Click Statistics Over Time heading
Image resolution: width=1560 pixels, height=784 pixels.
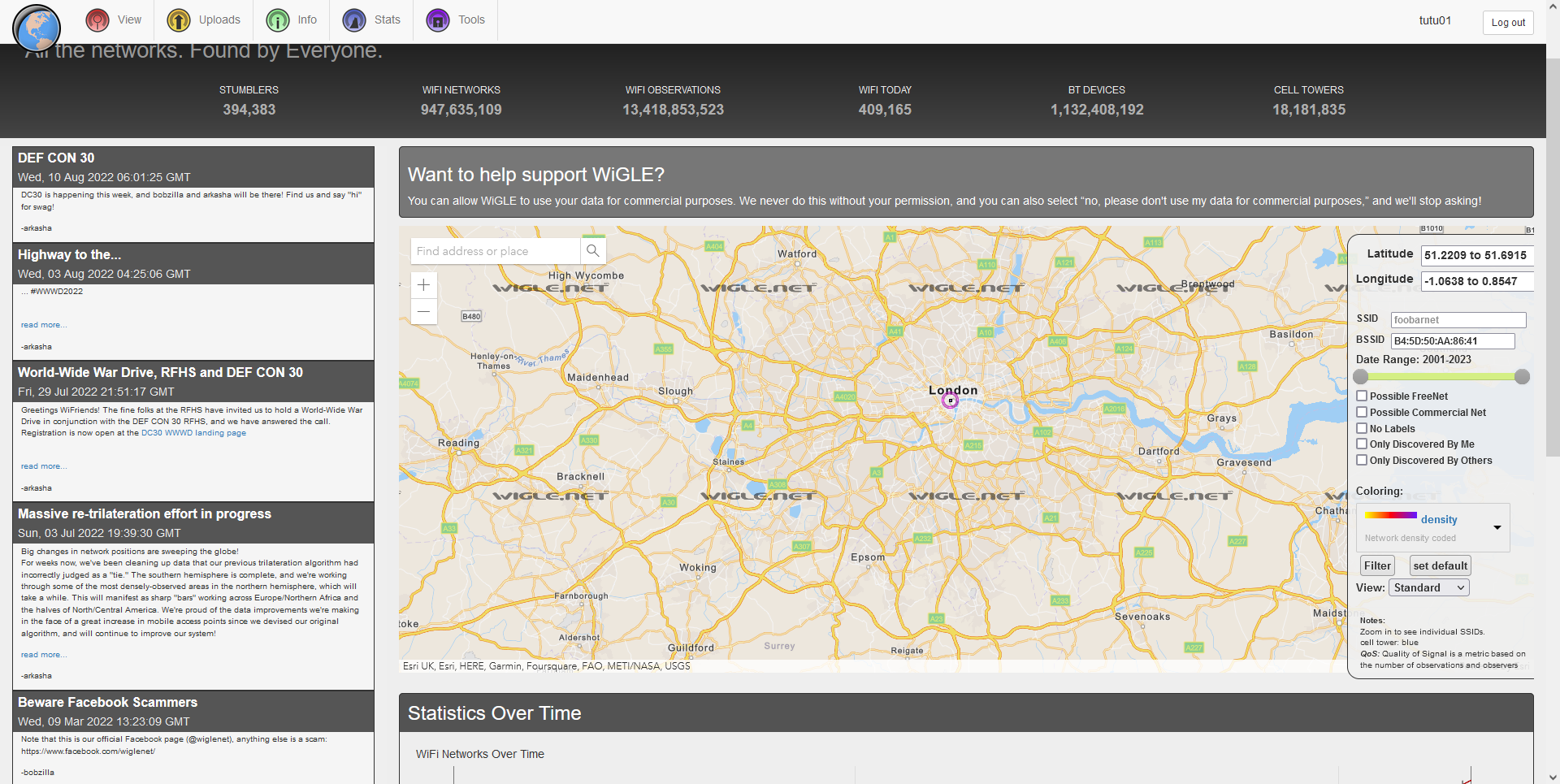pyautogui.click(x=494, y=713)
